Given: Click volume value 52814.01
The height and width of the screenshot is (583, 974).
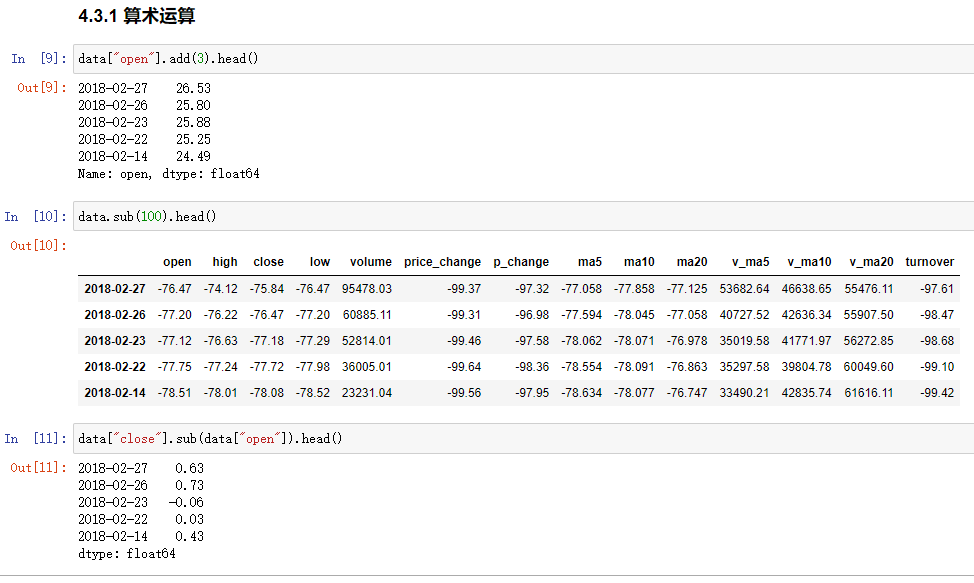Looking at the screenshot, I should (x=367, y=341).
